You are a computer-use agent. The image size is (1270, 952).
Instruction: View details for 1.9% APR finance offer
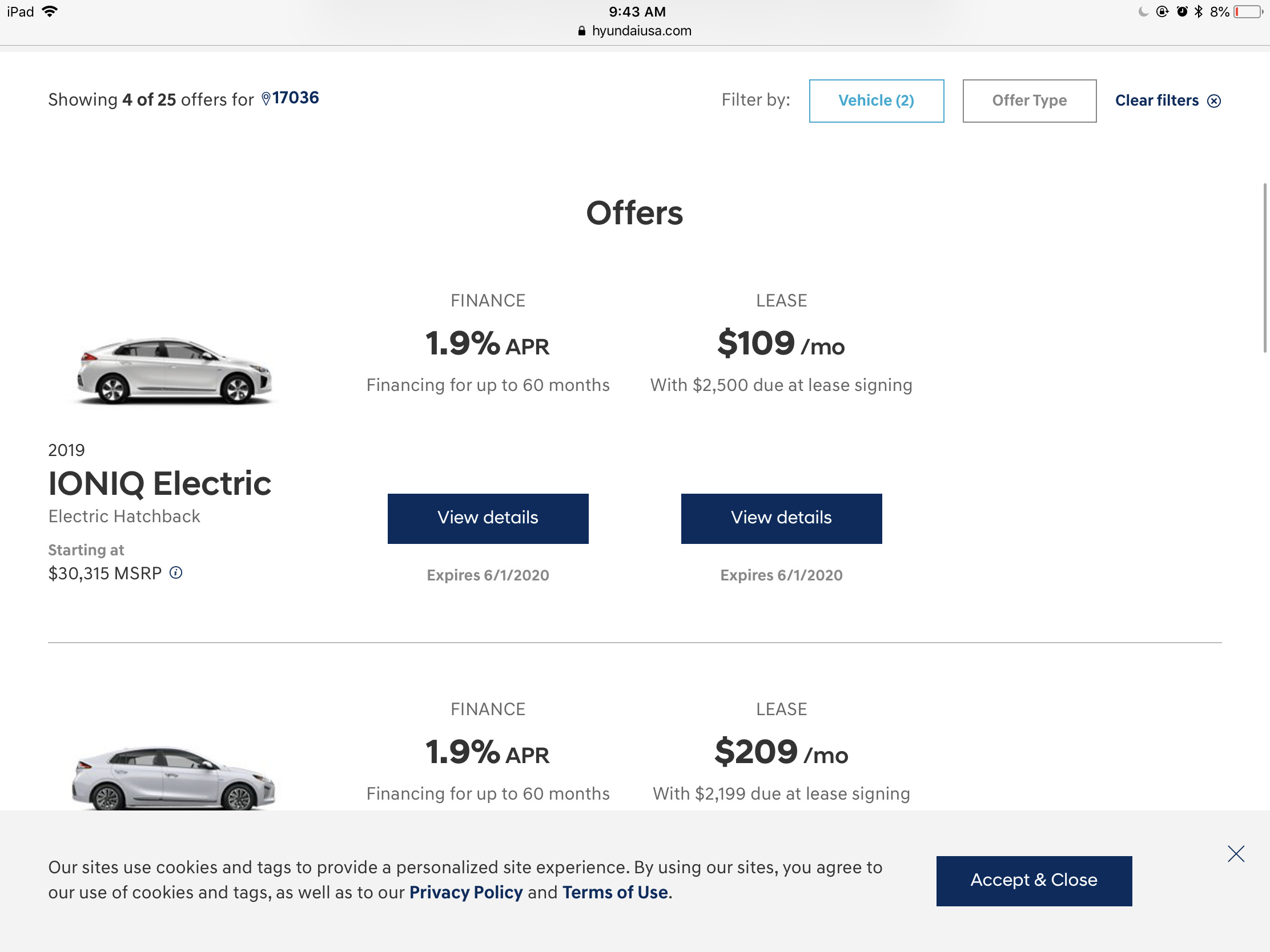click(x=488, y=518)
